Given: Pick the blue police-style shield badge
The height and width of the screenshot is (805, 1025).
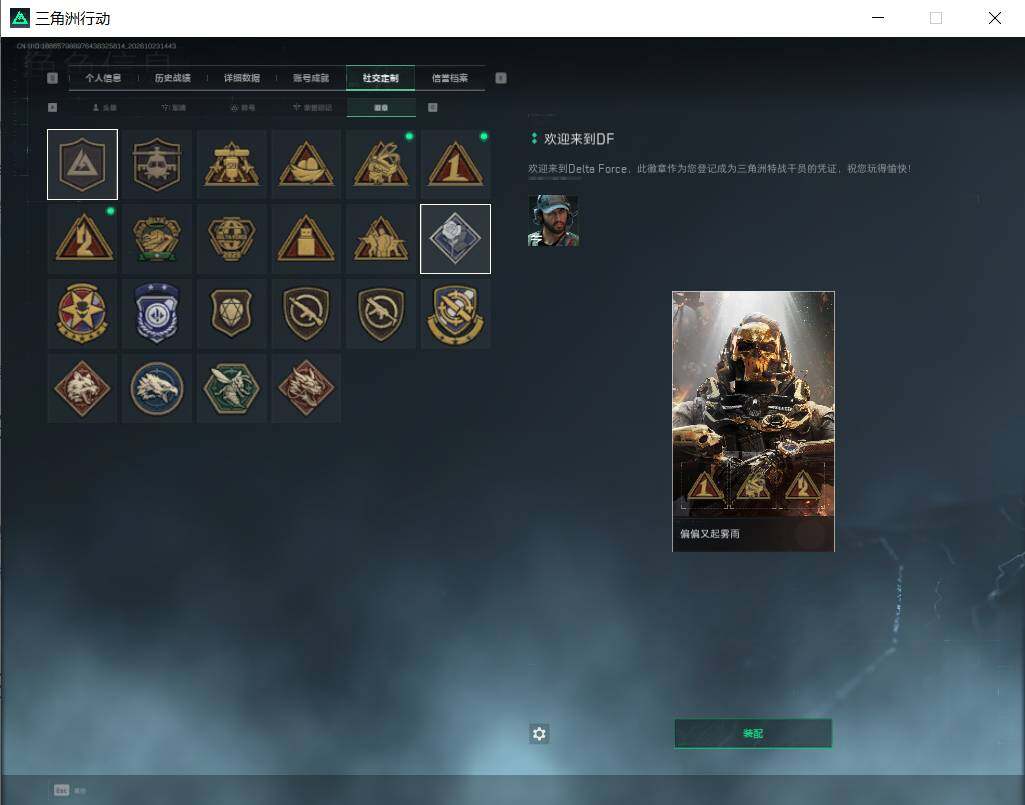Looking at the screenshot, I should [157, 313].
